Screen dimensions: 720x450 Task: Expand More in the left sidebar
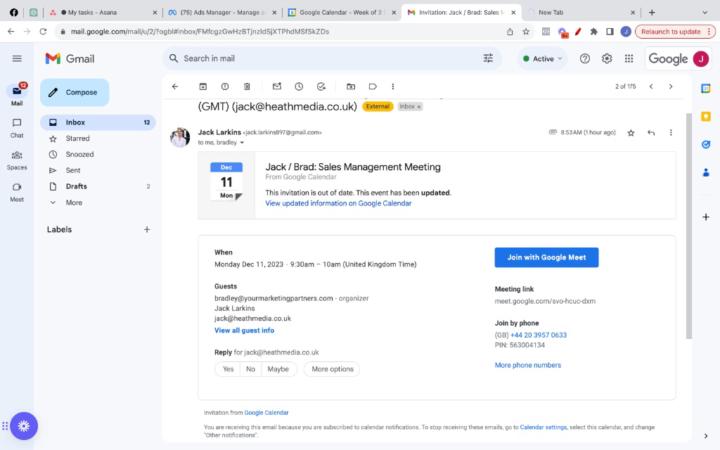tap(73, 202)
